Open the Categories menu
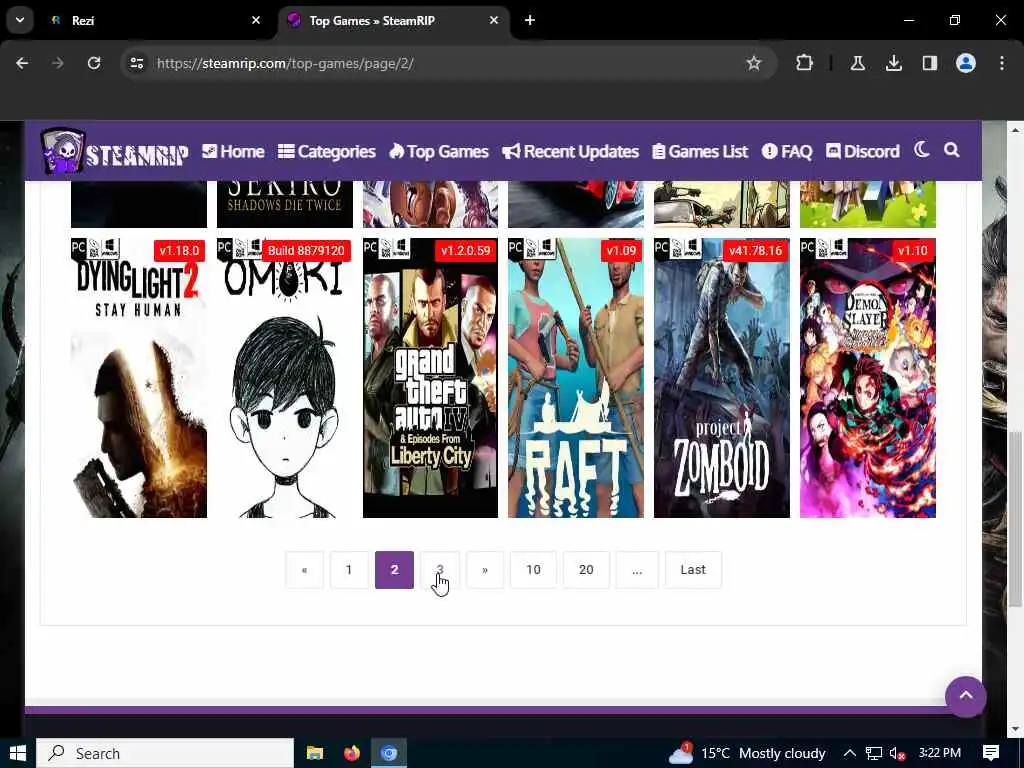1024x768 pixels. pyautogui.click(x=327, y=152)
